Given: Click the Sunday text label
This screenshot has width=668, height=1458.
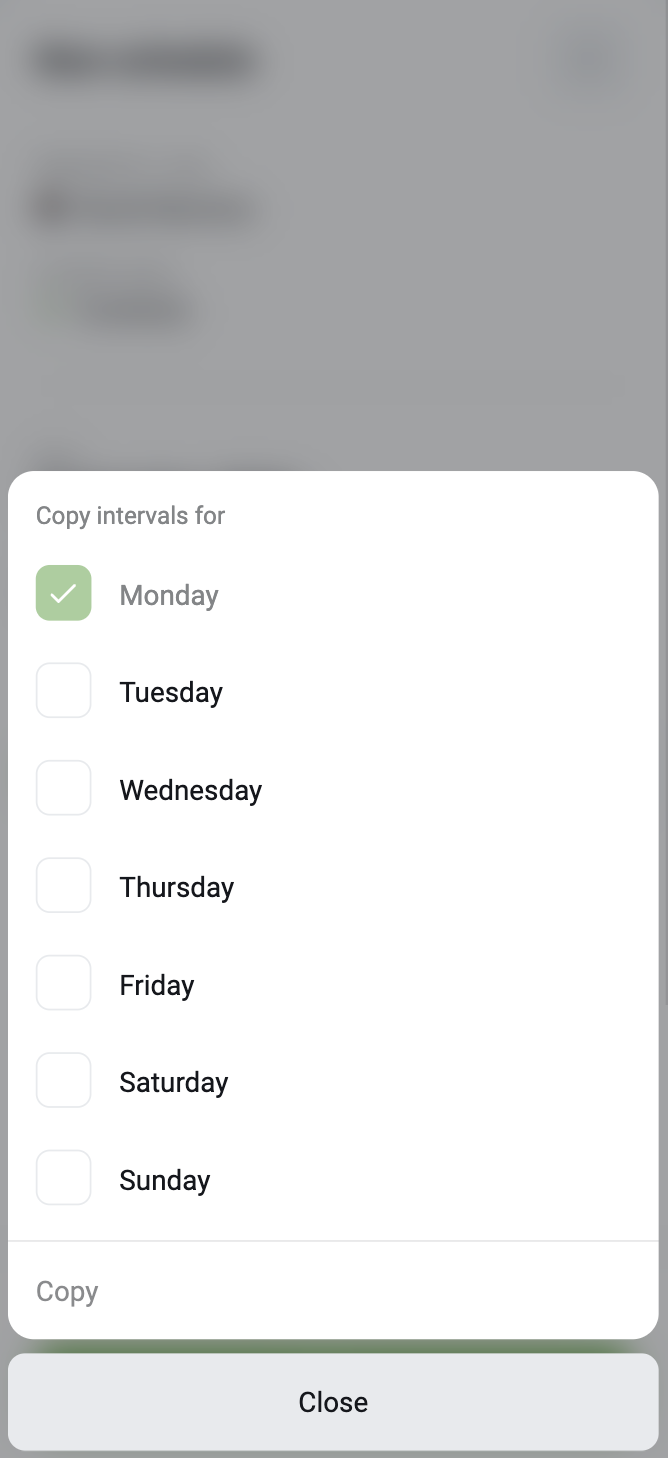Looking at the screenshot, I should [165, 1180].
